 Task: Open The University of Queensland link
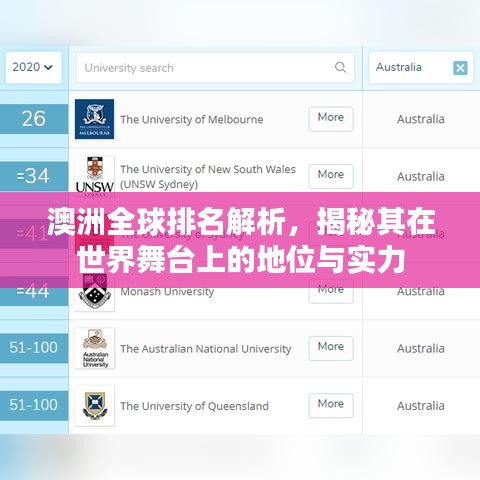(194, 406)
